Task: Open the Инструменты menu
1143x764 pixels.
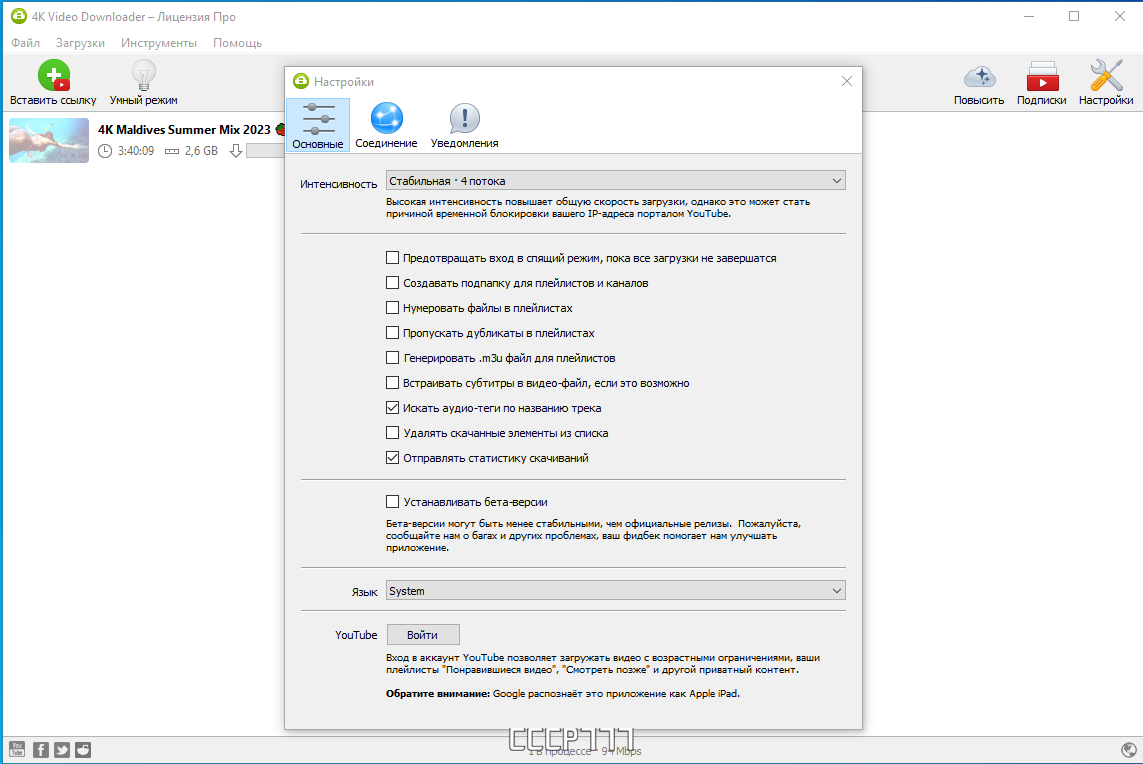Action: click(159, 43)
